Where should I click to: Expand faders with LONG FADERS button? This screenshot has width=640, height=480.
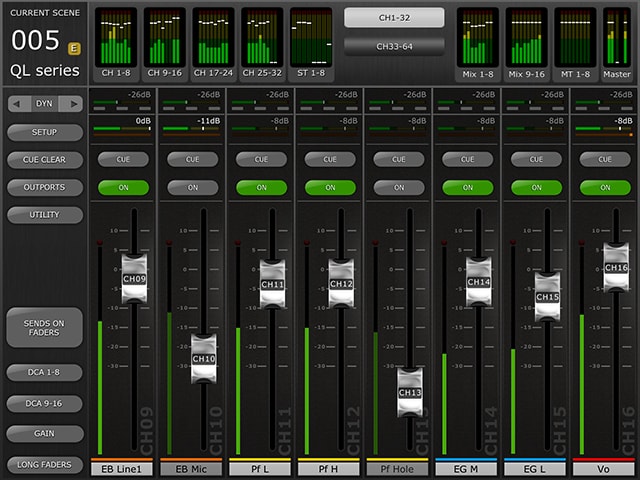click(44, 465)
